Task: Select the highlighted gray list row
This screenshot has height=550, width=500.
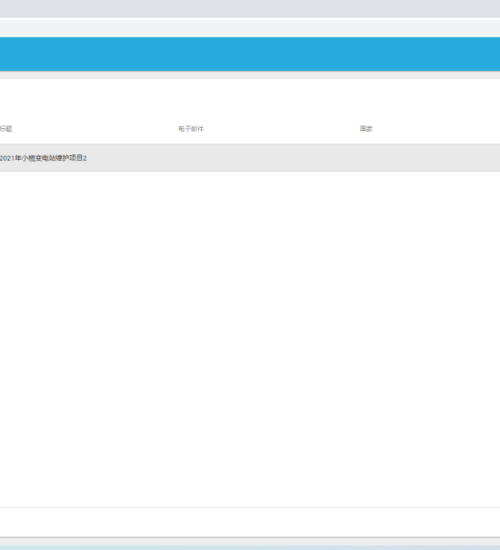Action: (x=250, y=158)
